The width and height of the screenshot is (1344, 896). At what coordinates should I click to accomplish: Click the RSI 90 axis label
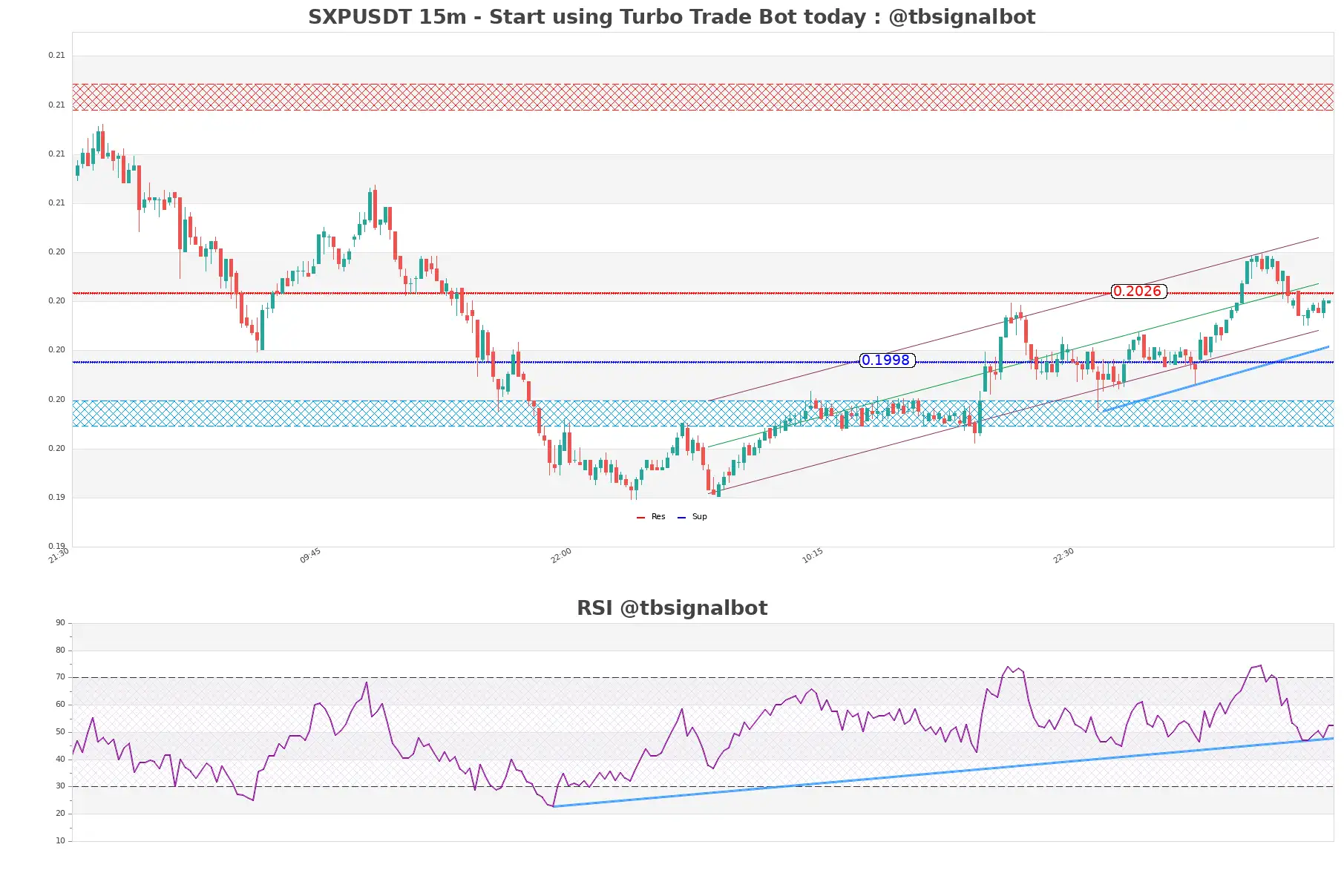pyautogui.click(x=60, y=623)
